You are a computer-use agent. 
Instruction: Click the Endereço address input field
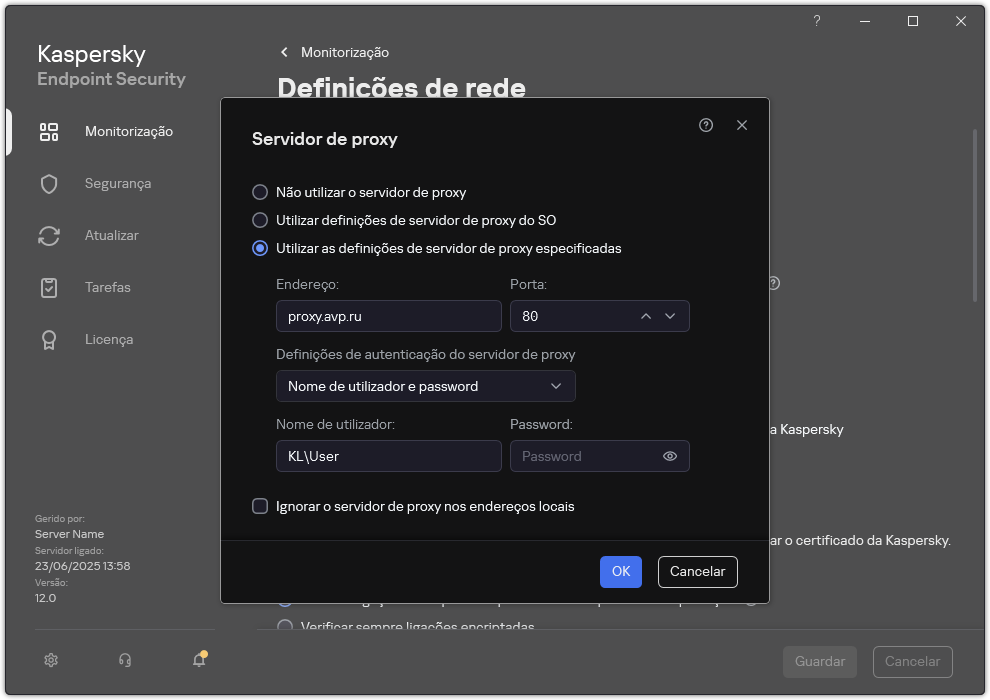388,316
